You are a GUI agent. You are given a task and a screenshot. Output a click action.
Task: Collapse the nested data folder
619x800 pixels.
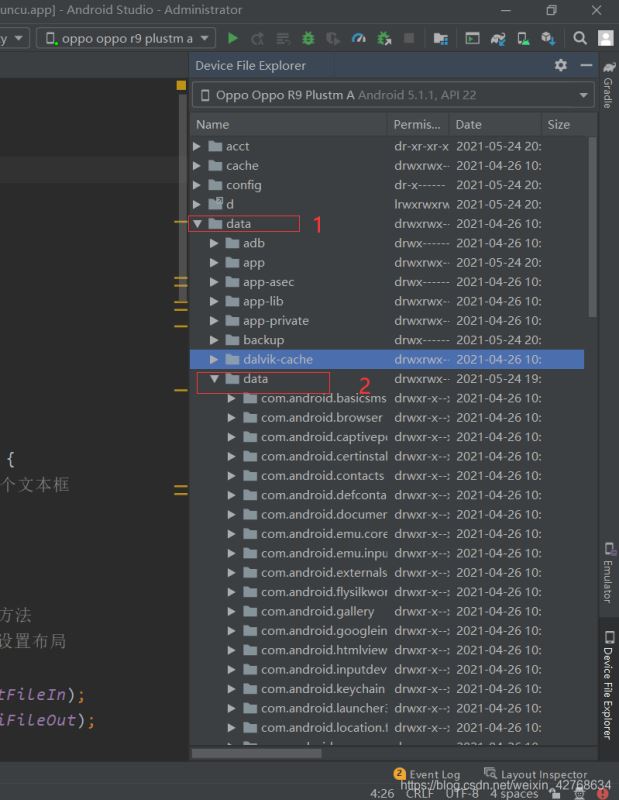pyautogui.click(x=214, y=379)
